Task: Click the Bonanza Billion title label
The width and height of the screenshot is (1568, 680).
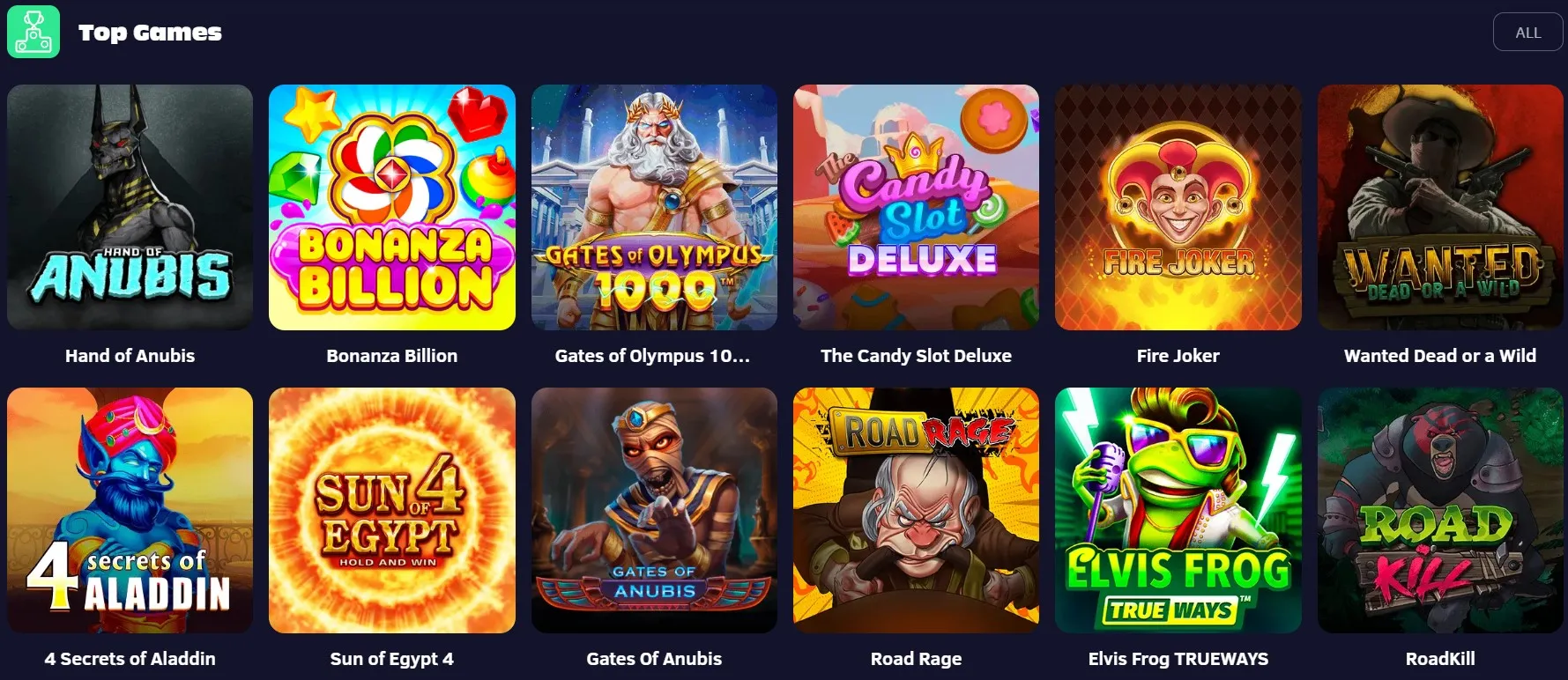Action: pos(392,356)
